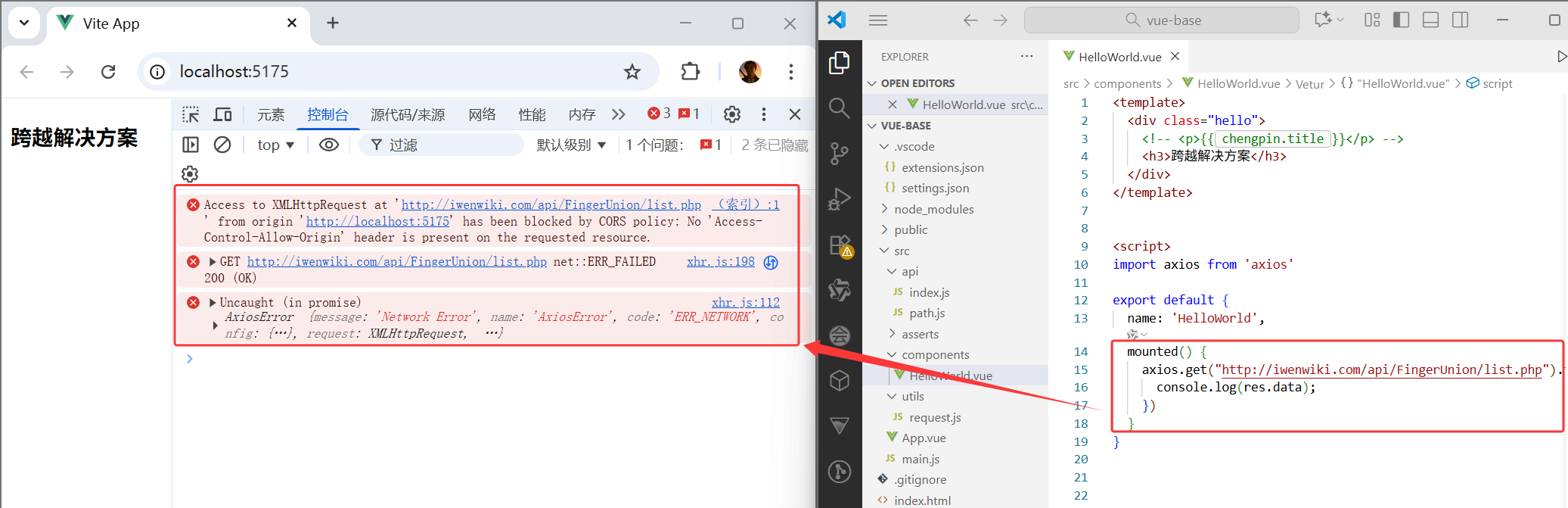The height and width of the screenshot is (508, 1568).
Task: Close DevTools panel
Action: (x=795, y=114)
